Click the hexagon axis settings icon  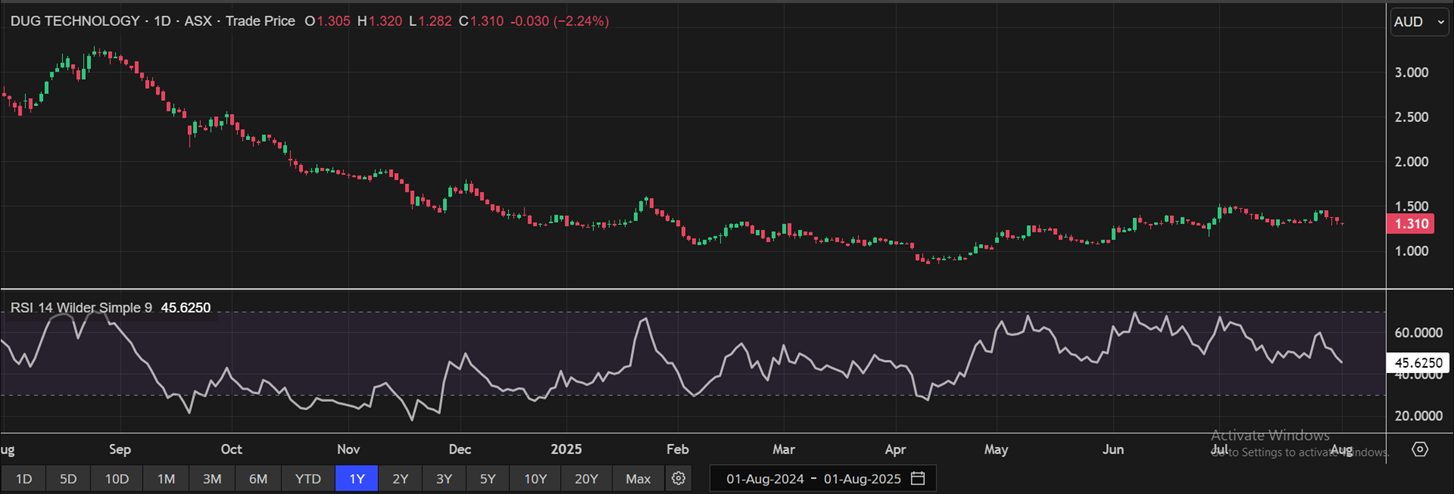(1420, 448)
